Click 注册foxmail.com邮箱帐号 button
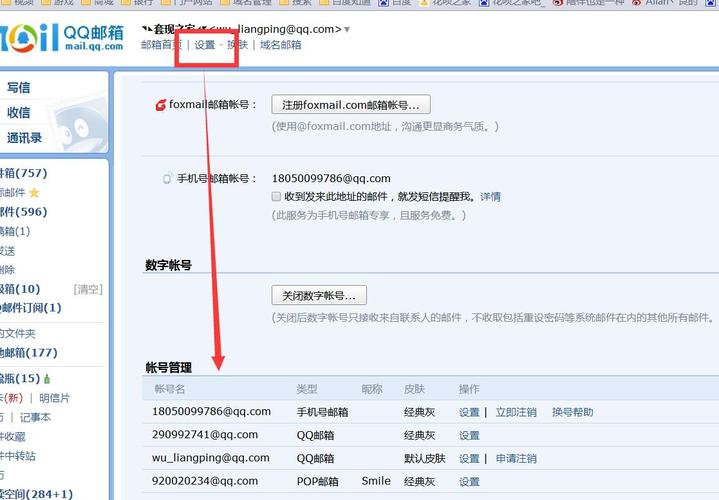The height and width of the screenshot is (500, 719). [x=351, y=105]
